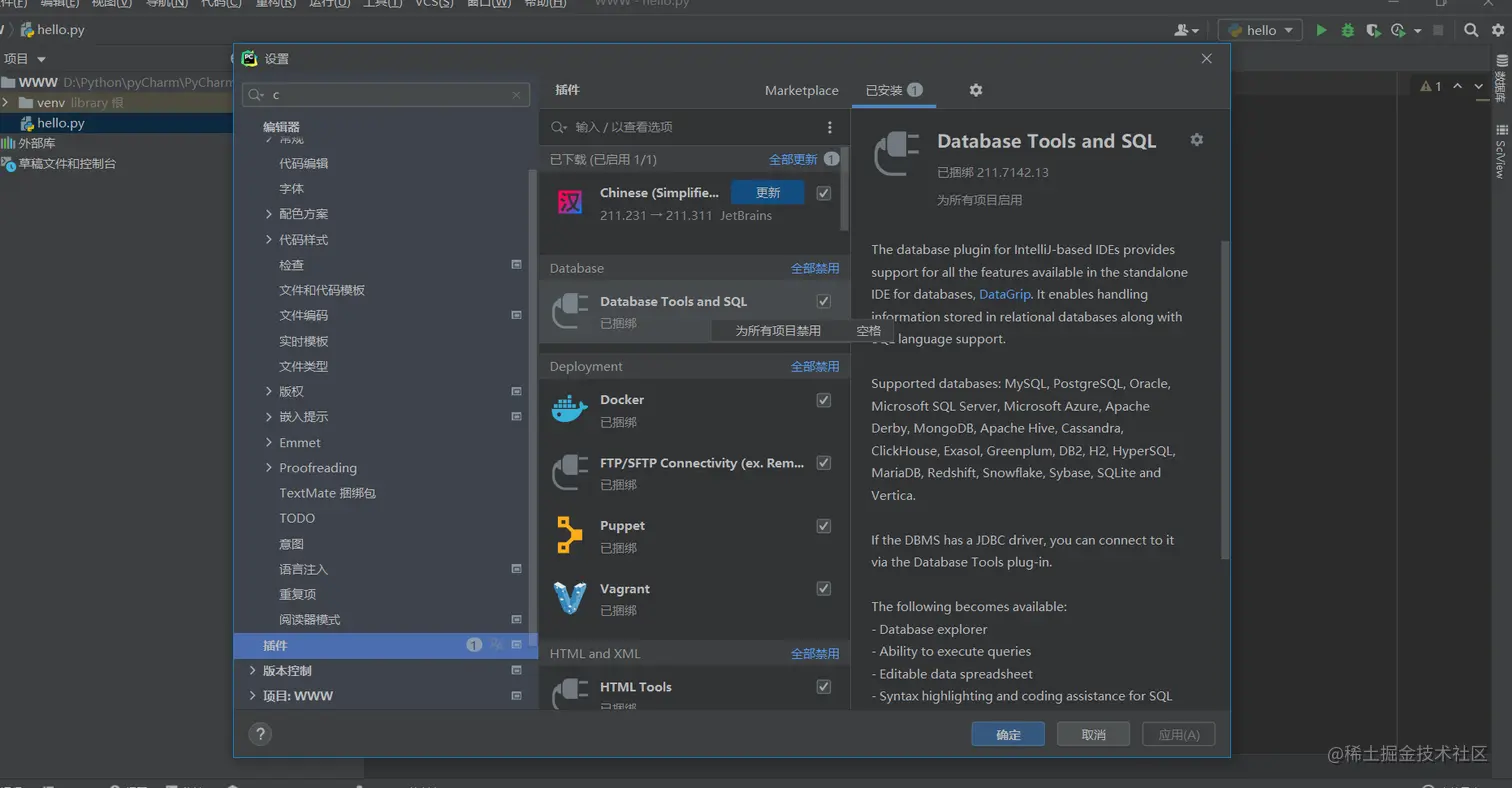
Task: Open gear options for Database Tools and SQL
Action: pyautogui.click(x=1196, y=140)
